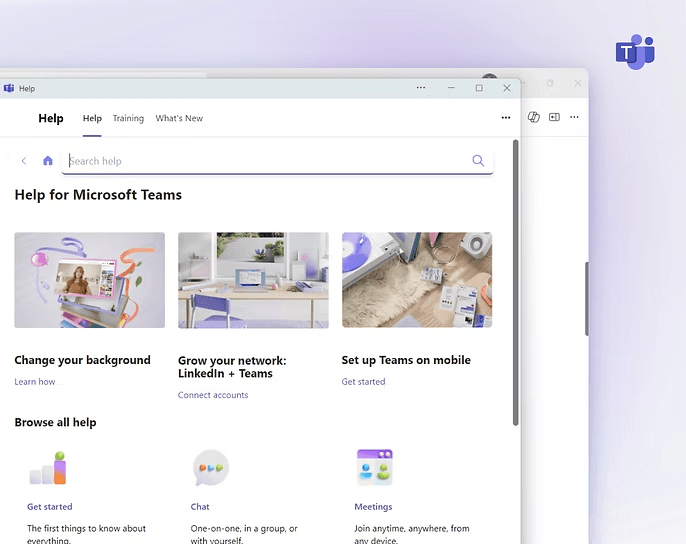Click the Meetings participants icon
686x544 pixels.
[x=374, y=467]
